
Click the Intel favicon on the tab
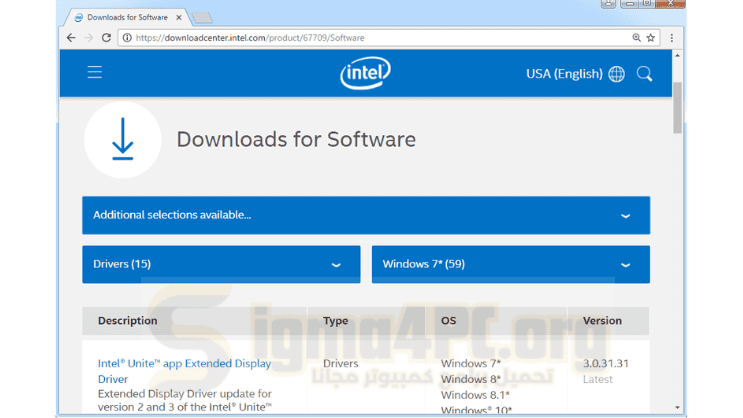[x=79, y=18]
